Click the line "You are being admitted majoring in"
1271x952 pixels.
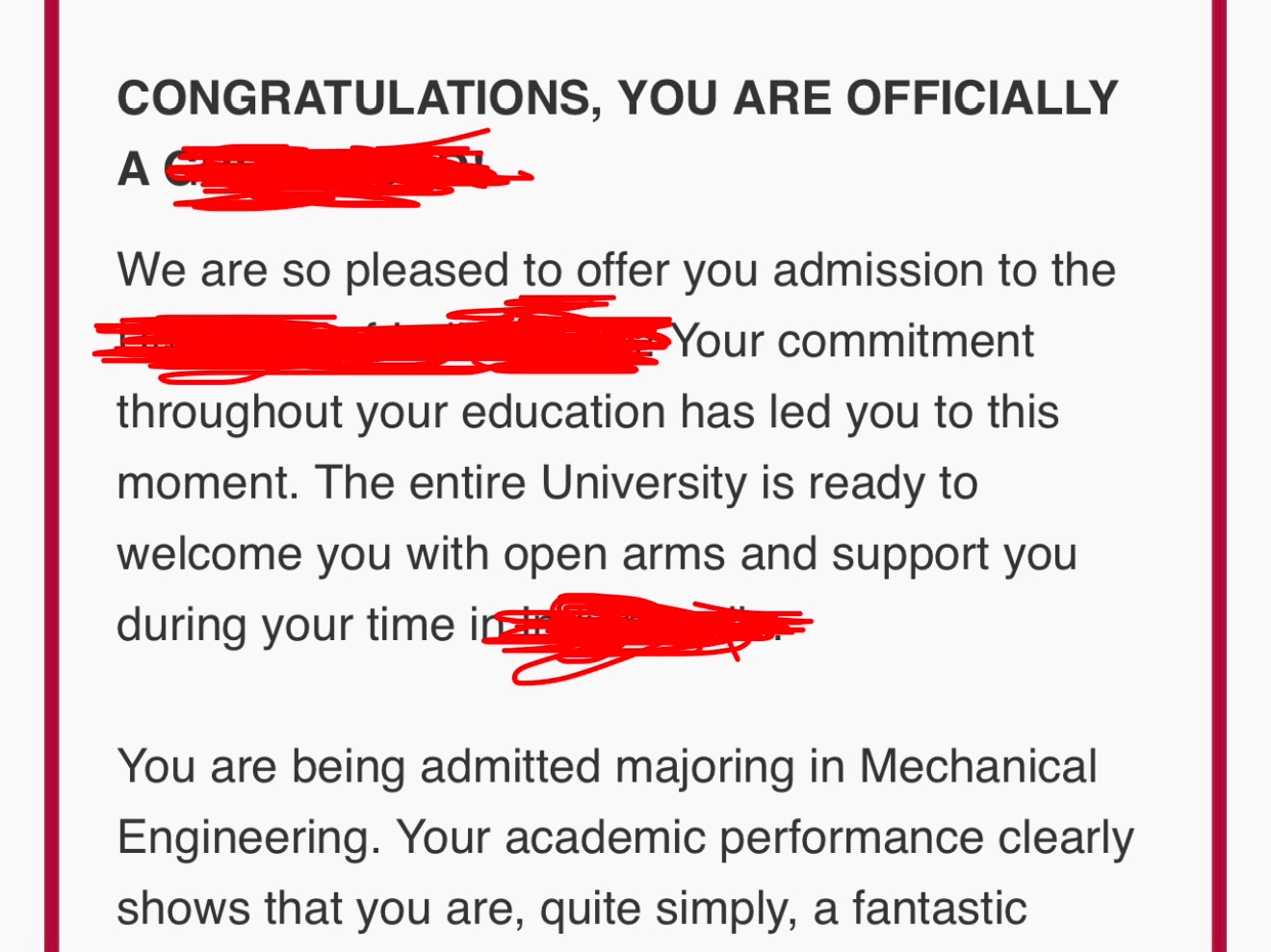(x=481, y=768)
